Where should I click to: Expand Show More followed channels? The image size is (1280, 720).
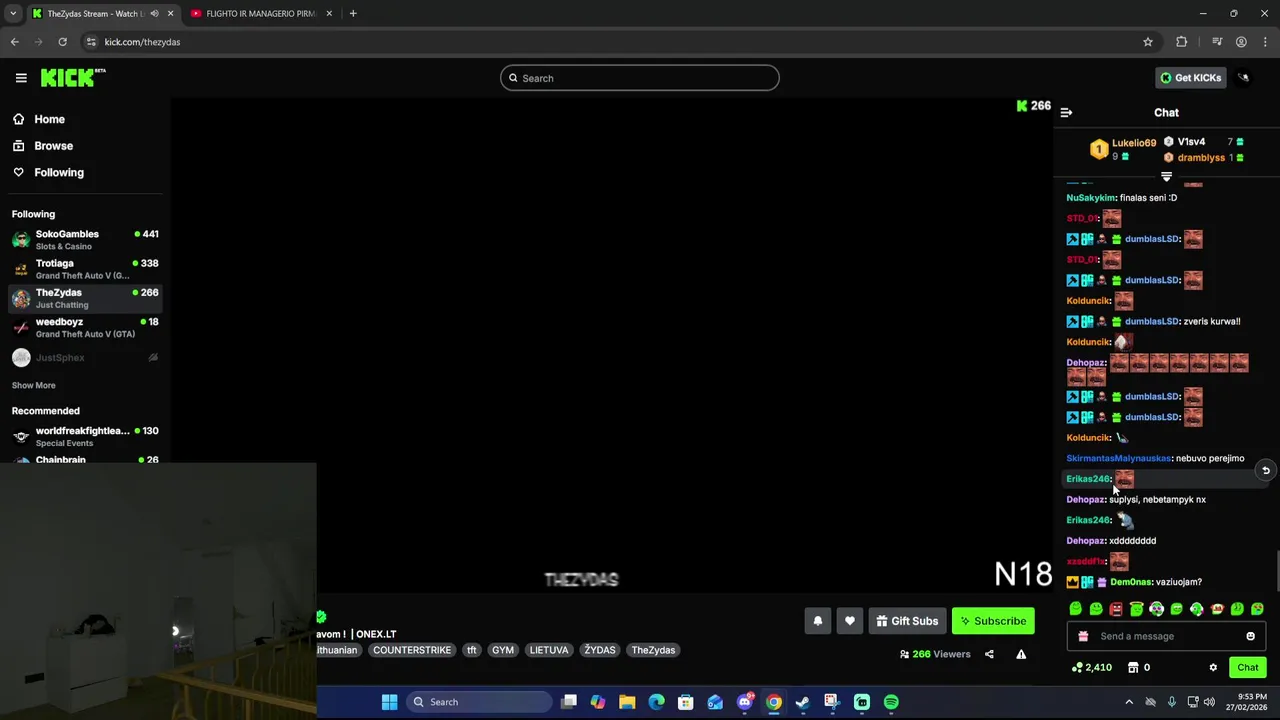point(34,385)
